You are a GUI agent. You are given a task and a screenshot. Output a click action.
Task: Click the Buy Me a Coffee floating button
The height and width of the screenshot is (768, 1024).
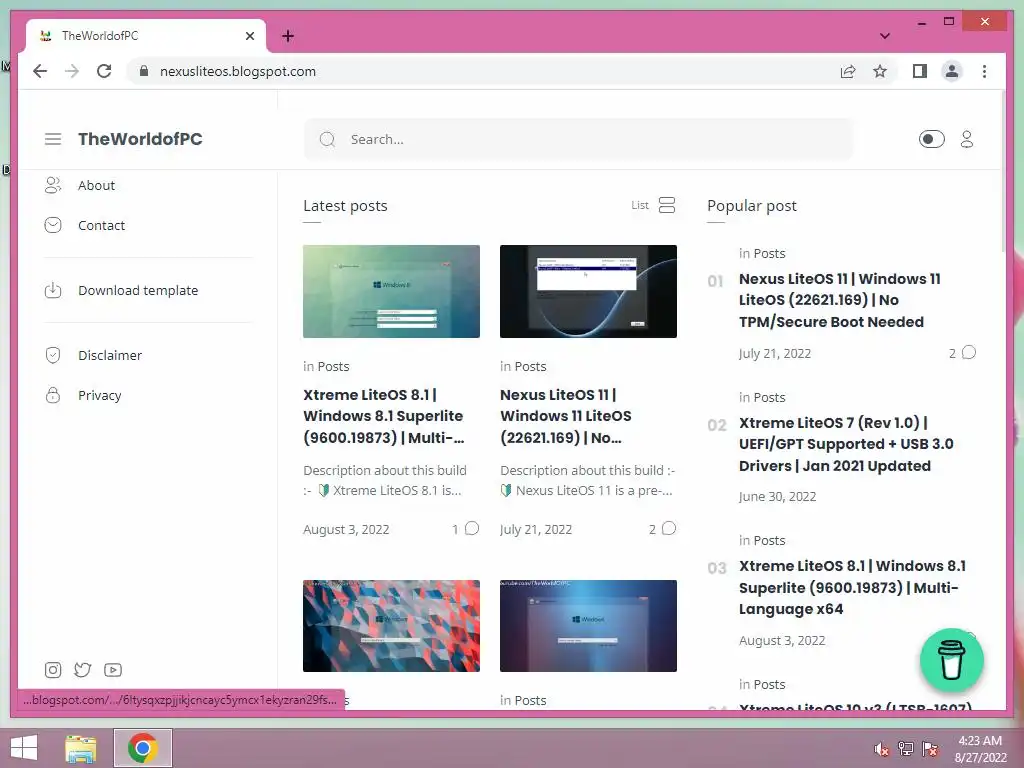point(952,660)
